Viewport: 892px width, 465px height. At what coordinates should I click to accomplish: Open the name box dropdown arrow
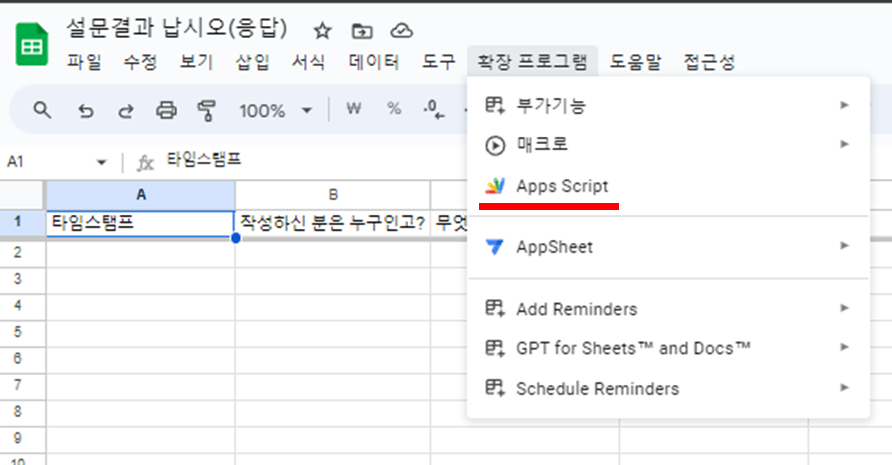click(x=101, y=163)
